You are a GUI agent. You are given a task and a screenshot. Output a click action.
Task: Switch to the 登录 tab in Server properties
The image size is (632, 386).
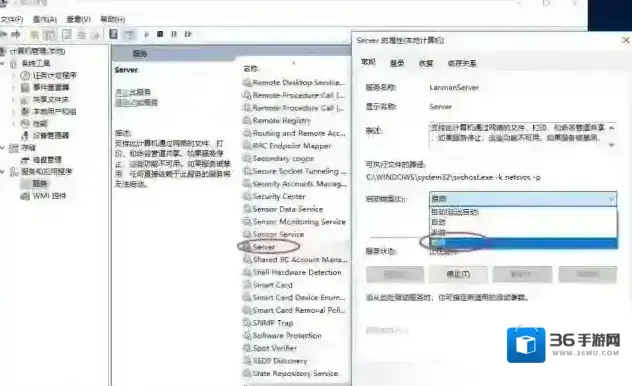tap(397, 63)
